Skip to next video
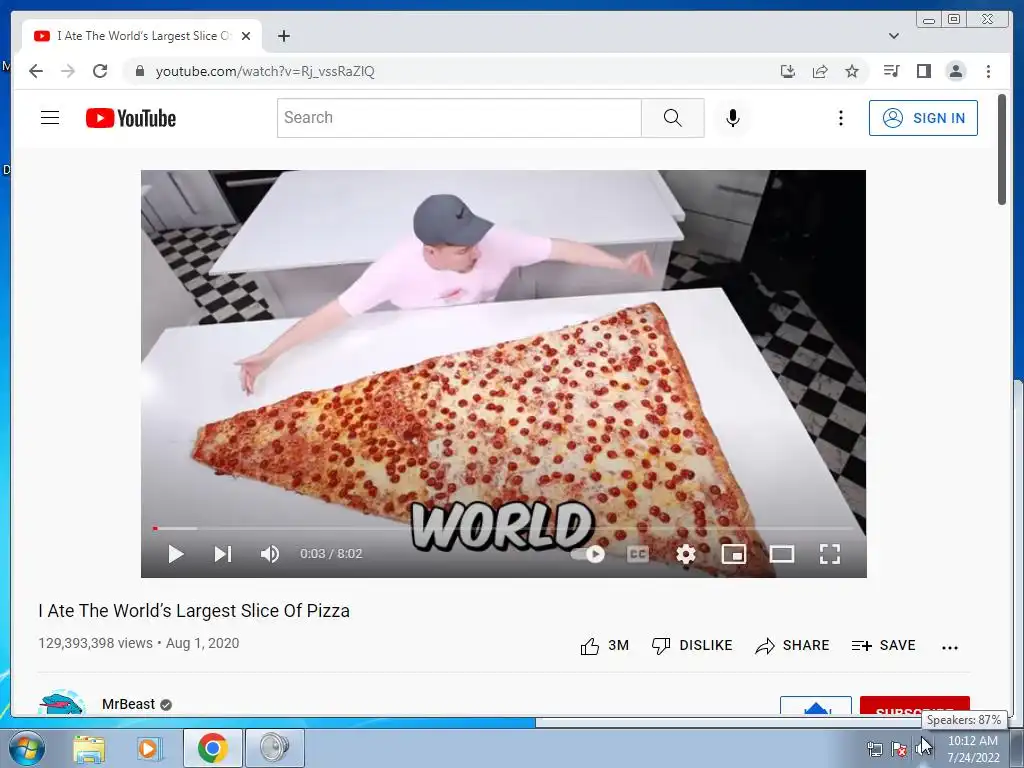Viewport: 1024px width, 768px height. (223, 554)
